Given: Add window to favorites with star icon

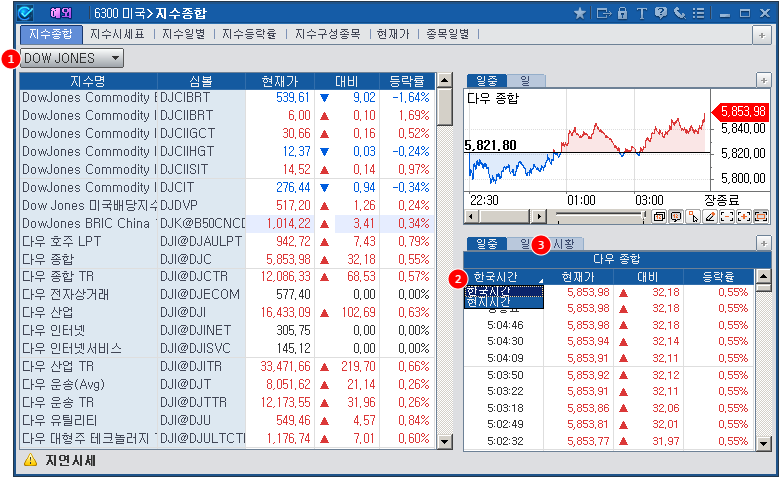Looking at the screenshot, I should point(580,13).
